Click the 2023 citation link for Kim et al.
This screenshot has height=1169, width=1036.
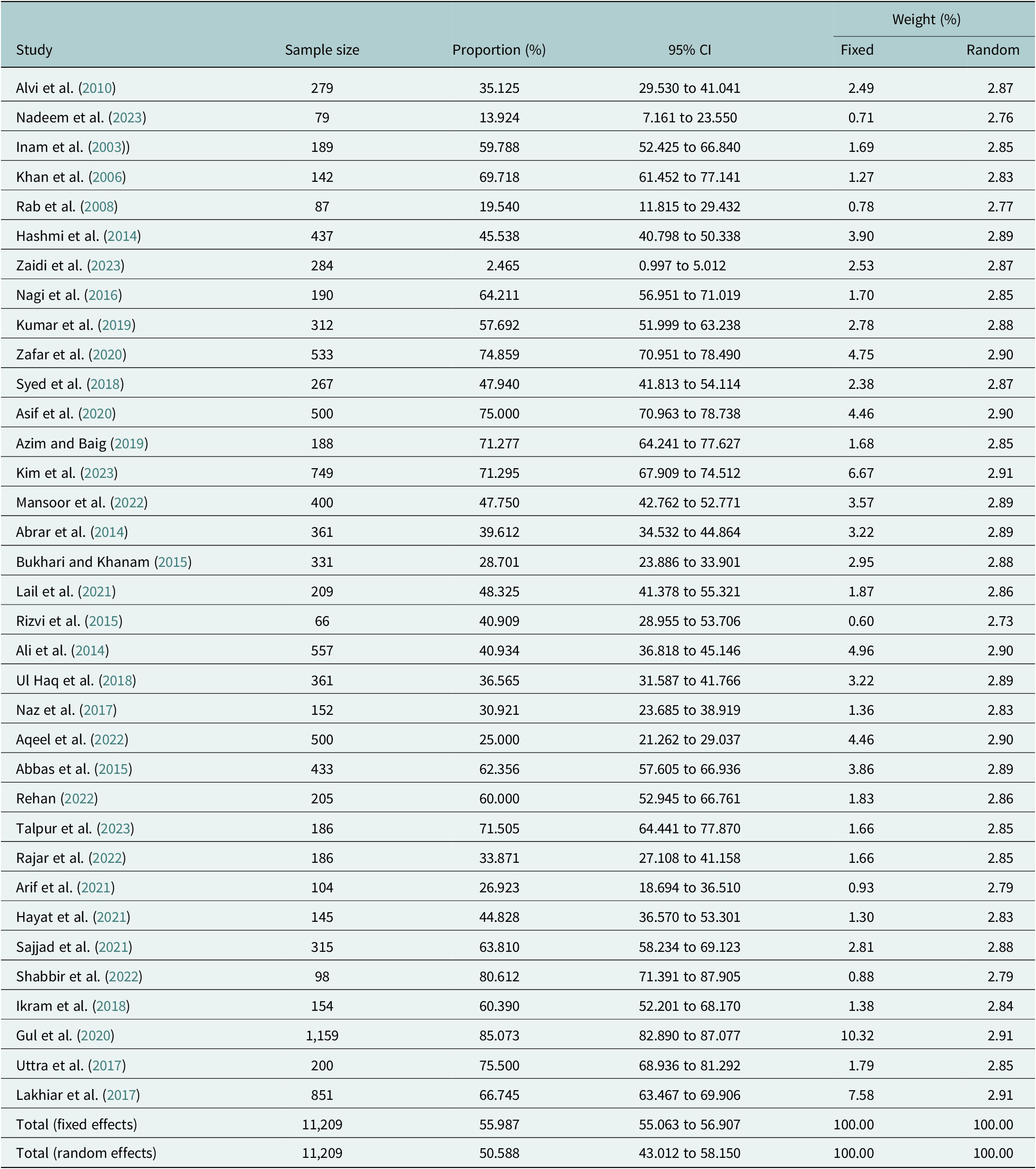(98, 474)
